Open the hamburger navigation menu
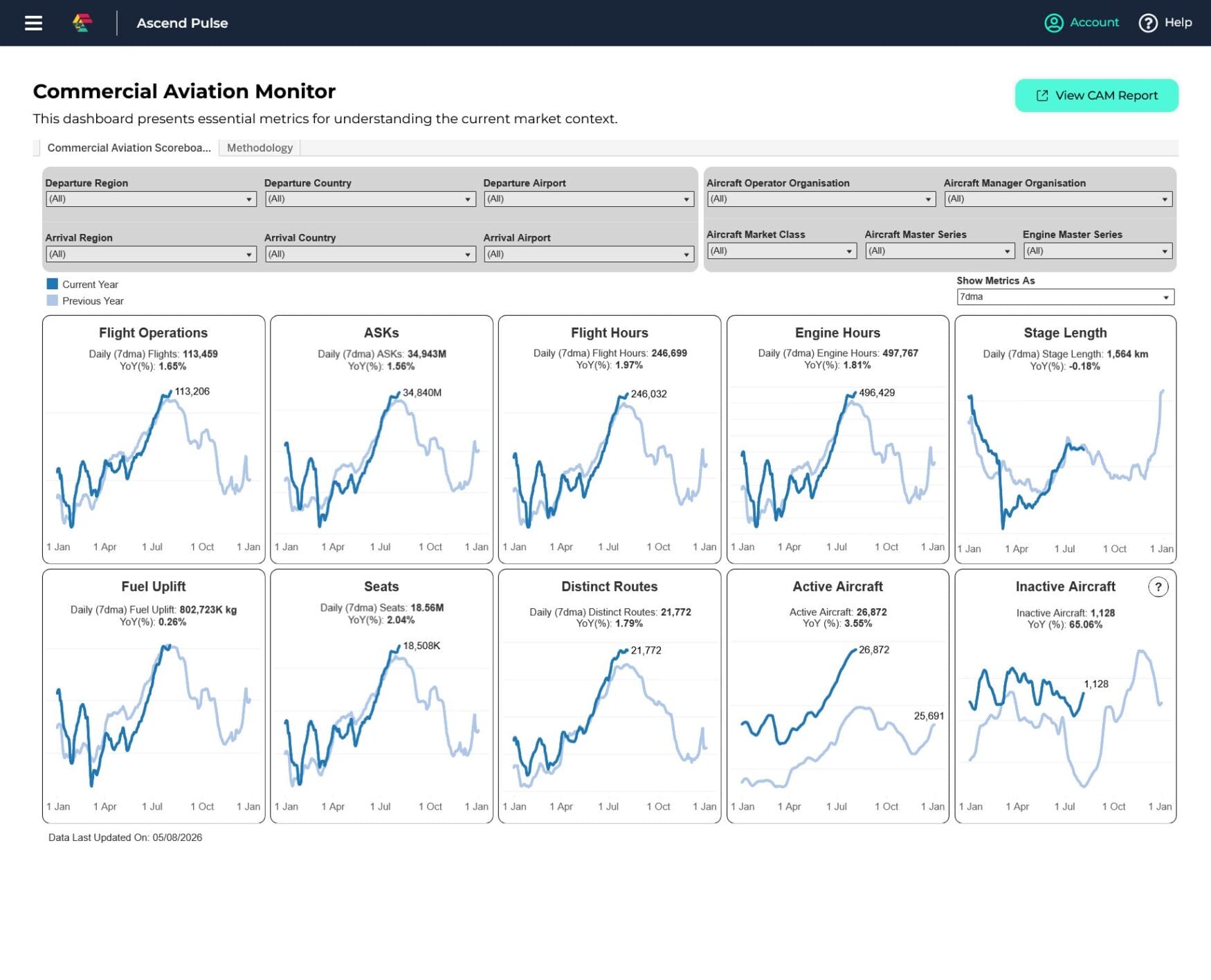Viewport: 1211px width, 980px height. coord(33,23)
